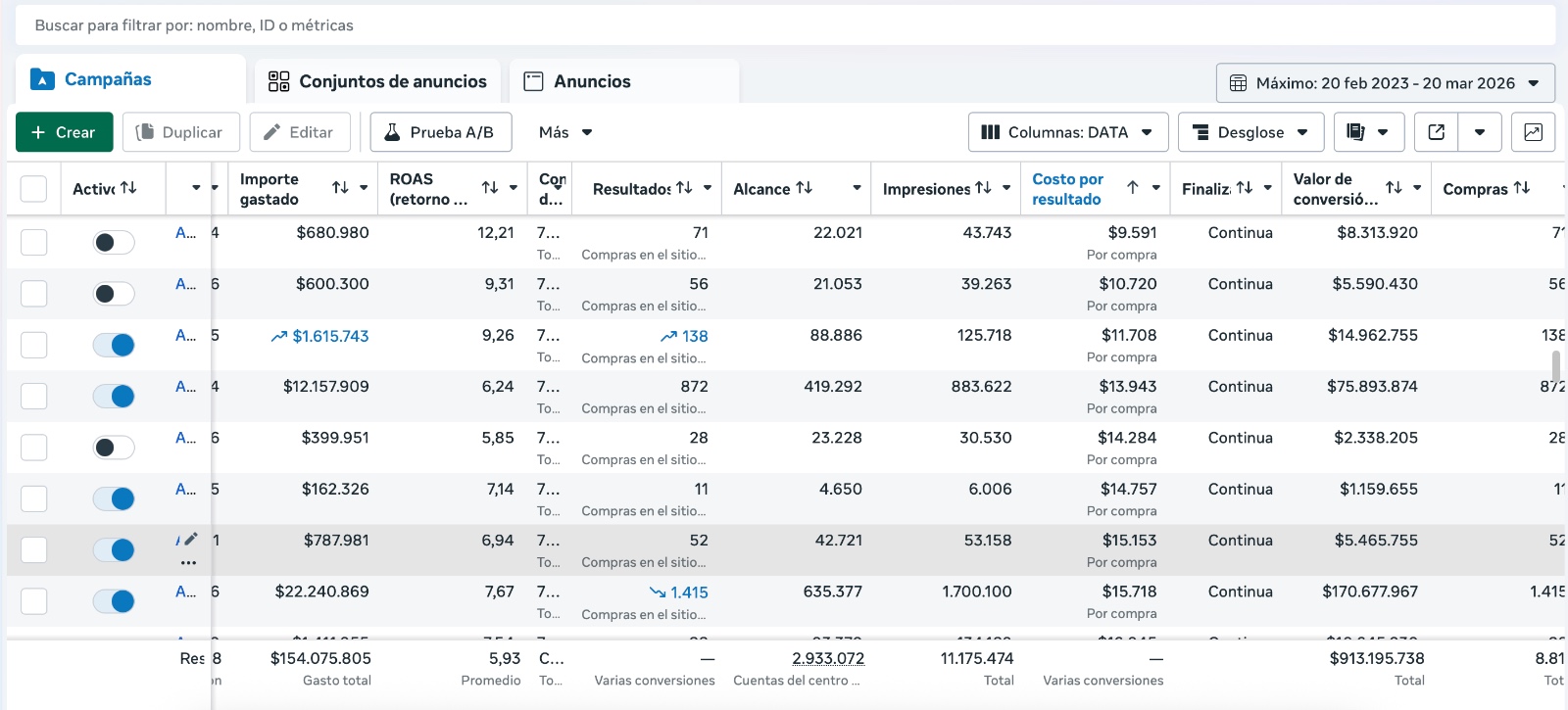Click the vertical scrollbar on the table's right edge
This screenshot has height=710, width=1568.
click(1555, 366)
